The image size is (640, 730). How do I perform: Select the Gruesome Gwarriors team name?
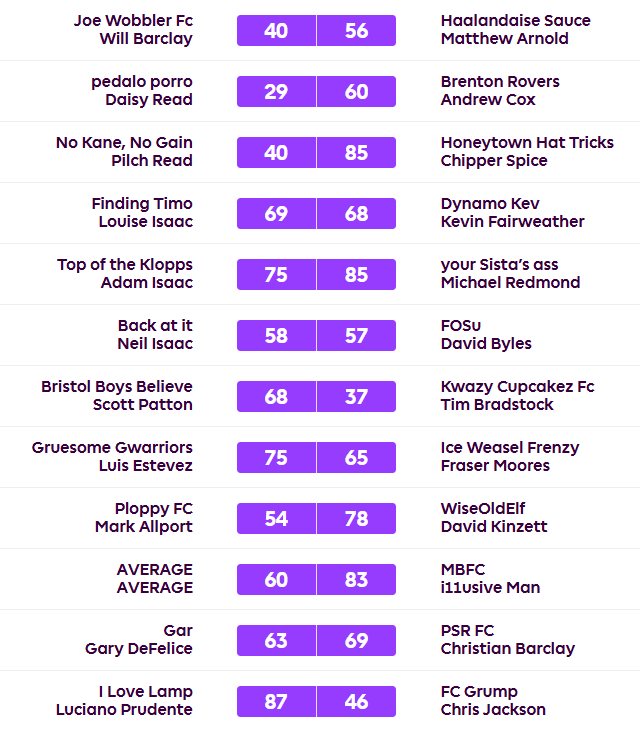point(112,448)
